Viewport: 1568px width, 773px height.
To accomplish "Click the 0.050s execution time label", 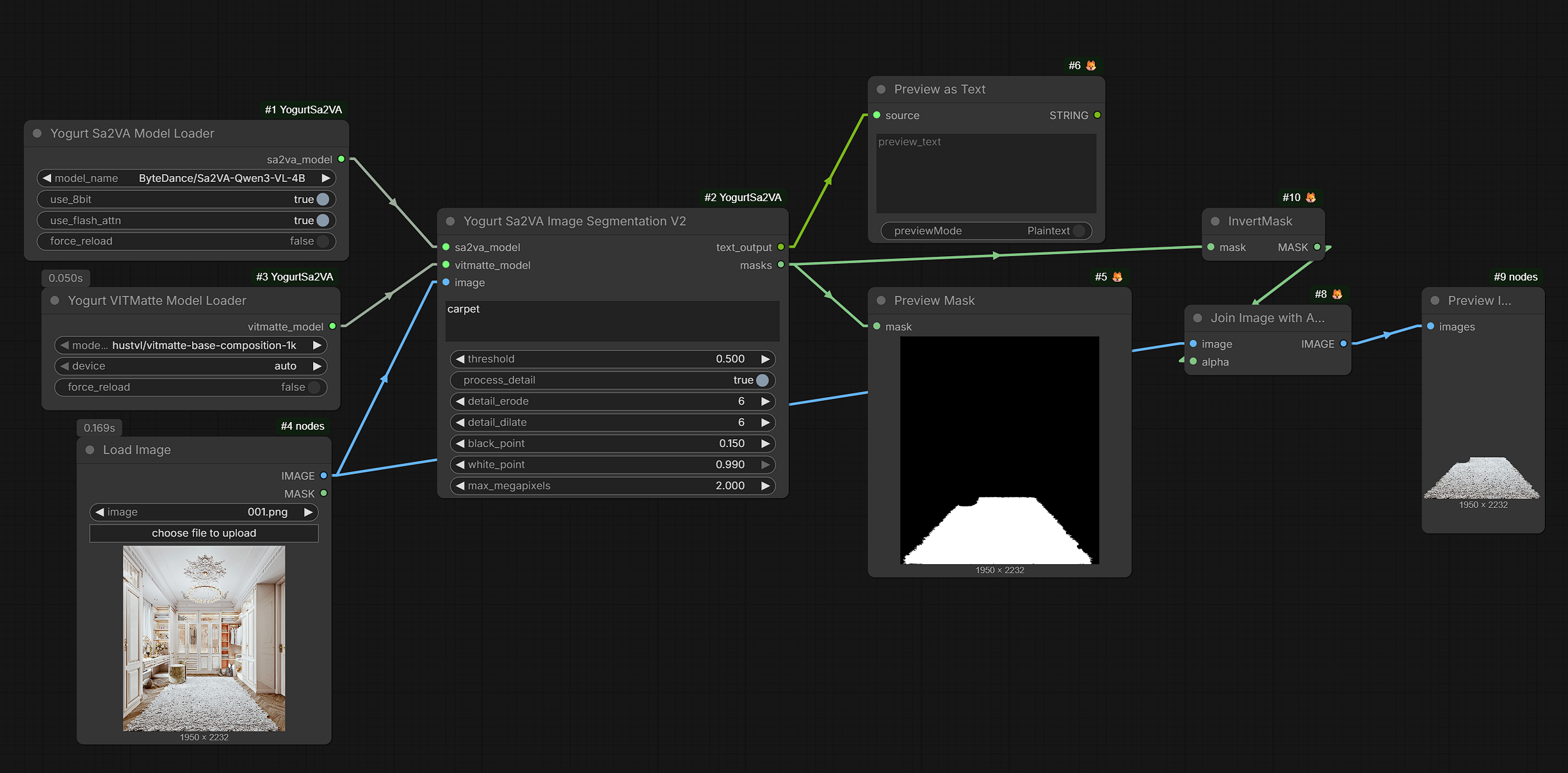I will click(65, 278).
